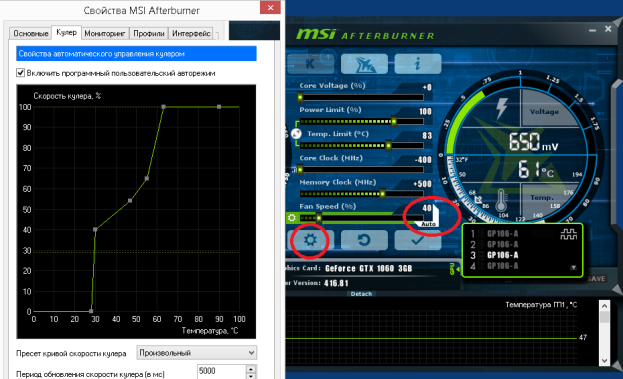Open the information i button
Screen dimensions: 623x379
coord(418,64)
